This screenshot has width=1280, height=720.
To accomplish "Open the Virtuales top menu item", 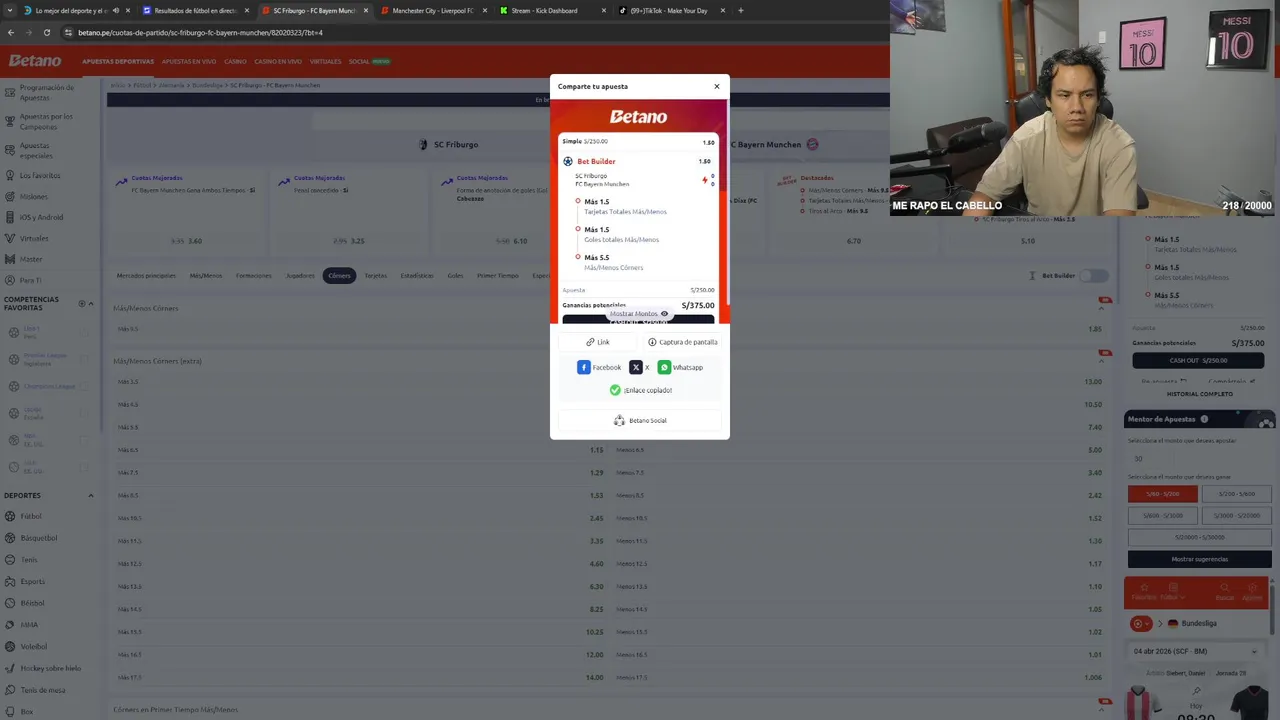I will (x=325, y=61).
